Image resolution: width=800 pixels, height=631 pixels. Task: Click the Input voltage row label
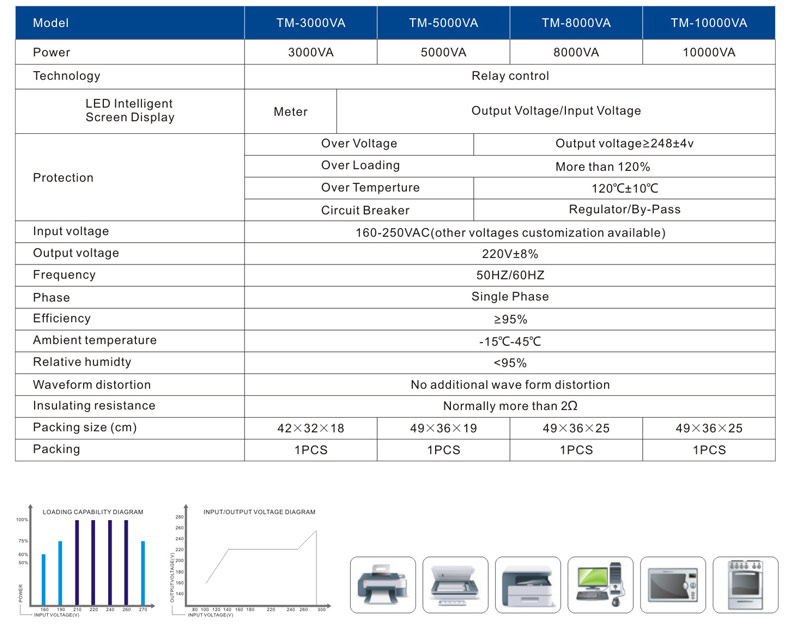click(x=71, y=231)
